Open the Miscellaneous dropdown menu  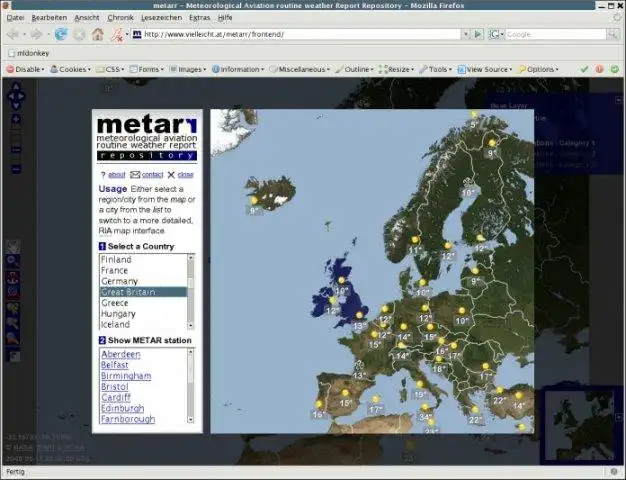point(300,69)
